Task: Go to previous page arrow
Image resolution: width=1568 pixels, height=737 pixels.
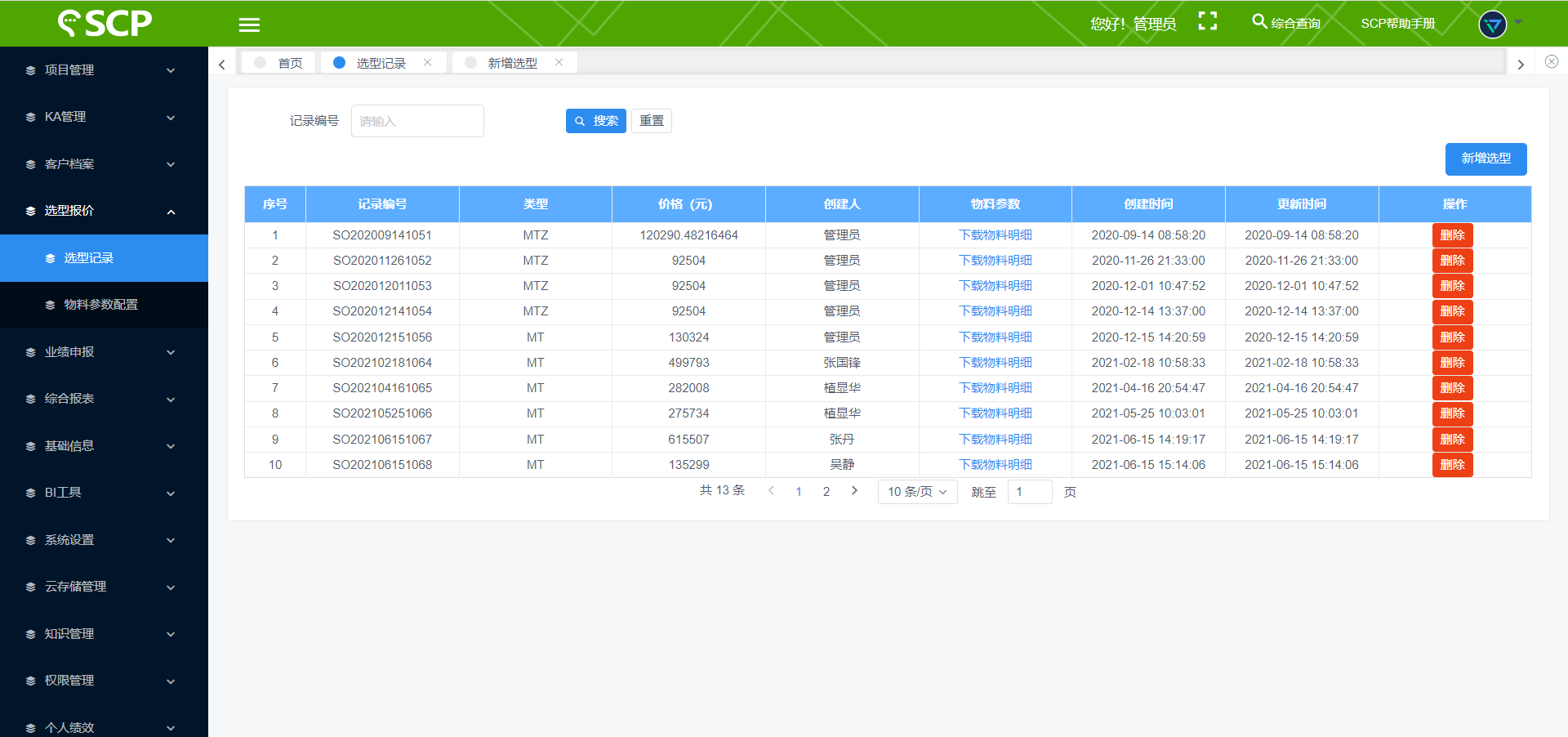Action: [771, 491]
